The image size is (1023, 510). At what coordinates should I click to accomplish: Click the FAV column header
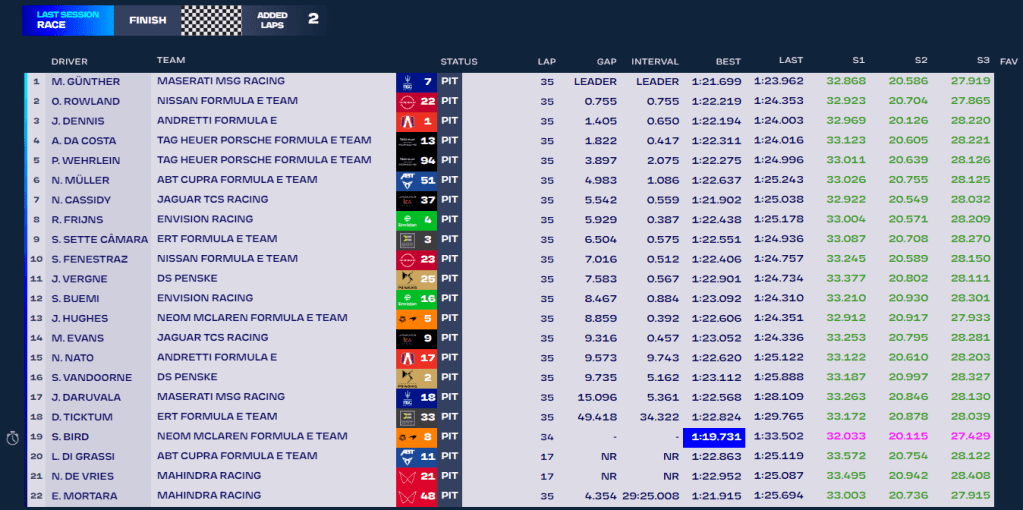tap(1008, 62)
